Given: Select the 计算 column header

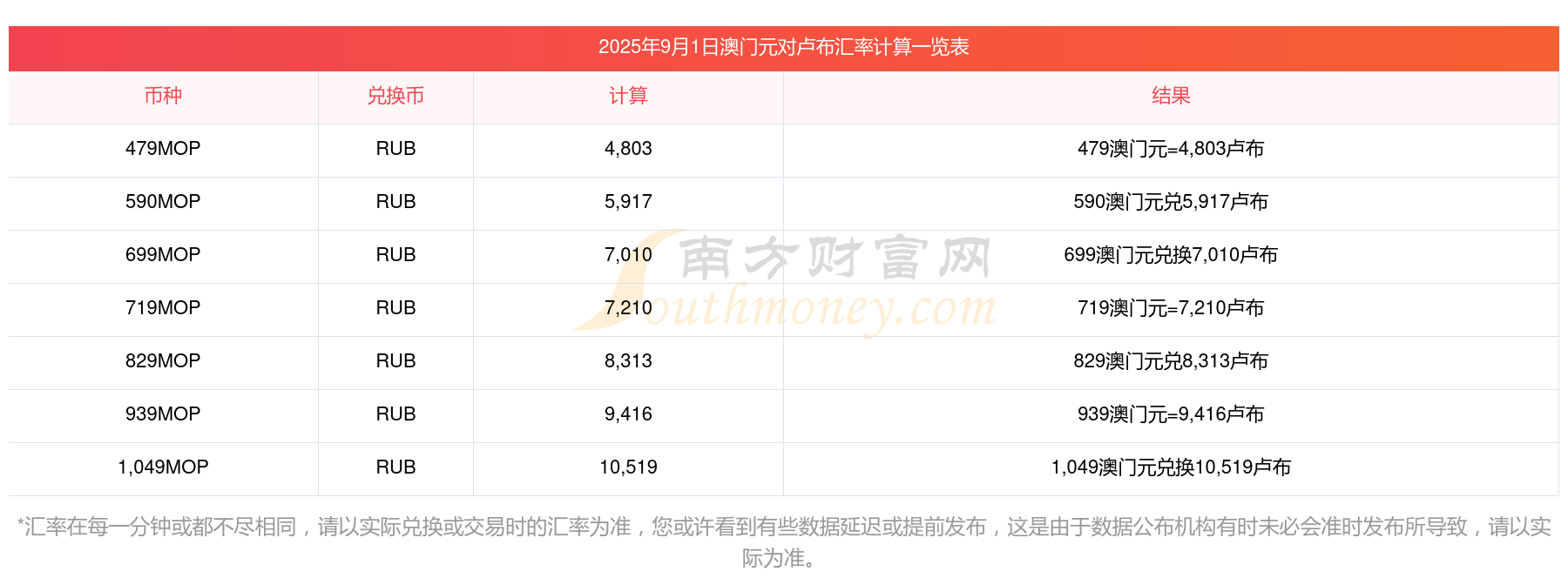Looking at the screenshot, I should [628, 96].
